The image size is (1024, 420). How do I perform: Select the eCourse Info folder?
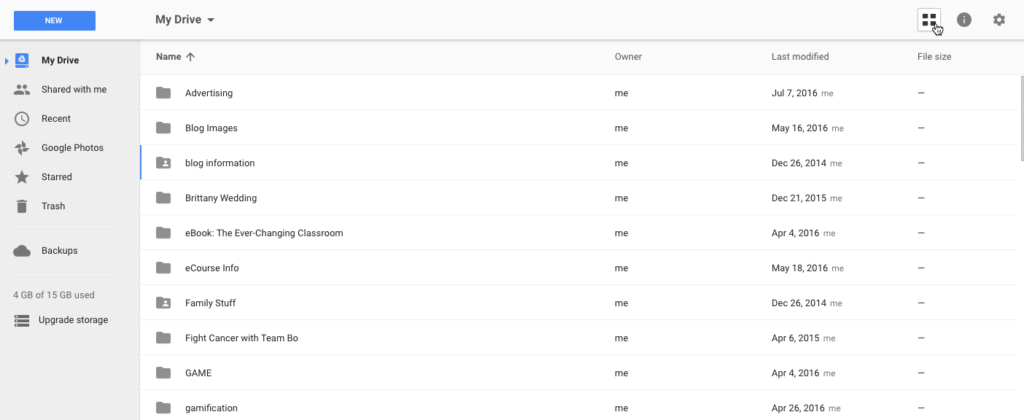click(579, 268)
